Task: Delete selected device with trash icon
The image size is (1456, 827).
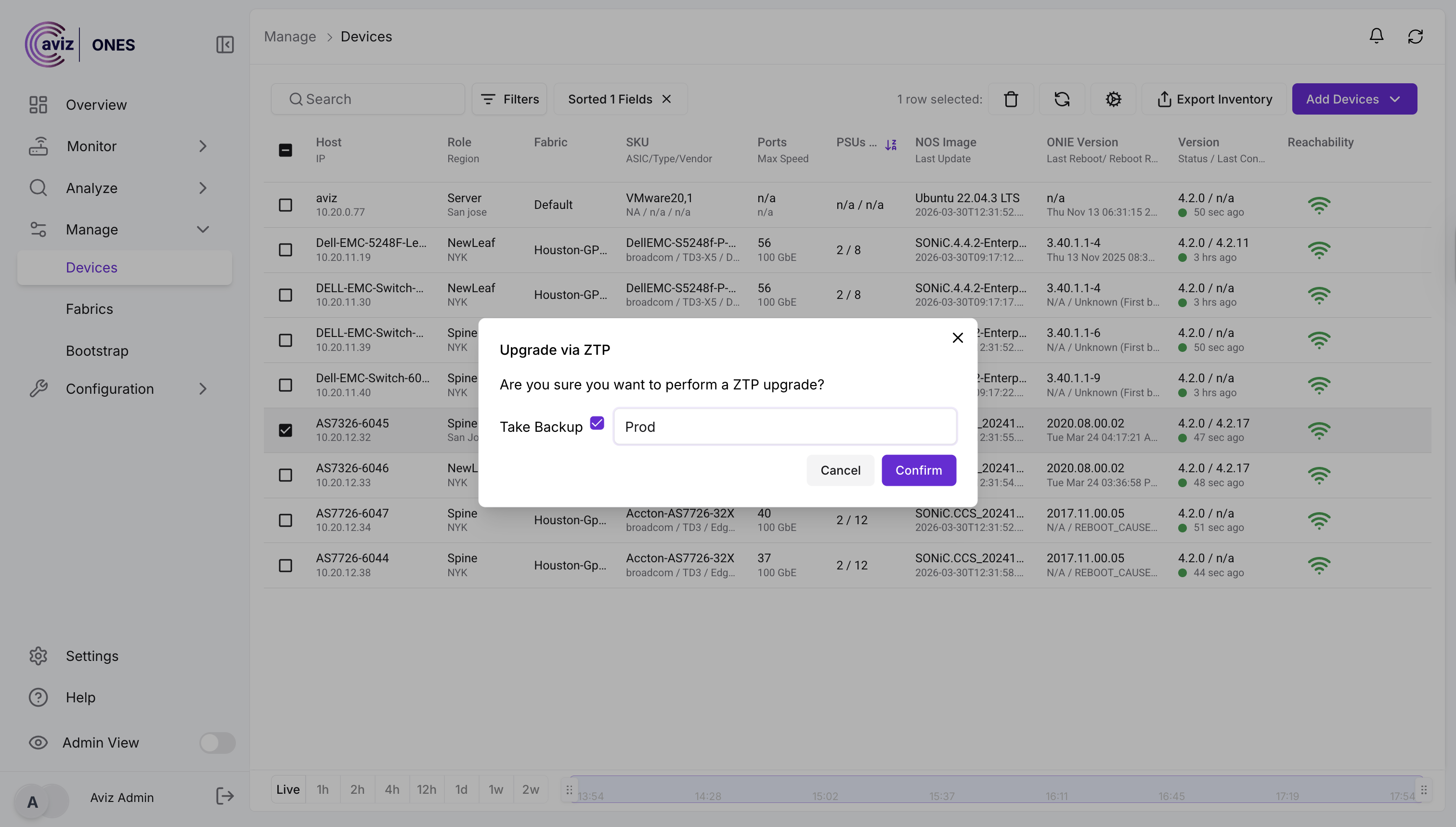Action: pyautogui.click(x=1011, y=99)
